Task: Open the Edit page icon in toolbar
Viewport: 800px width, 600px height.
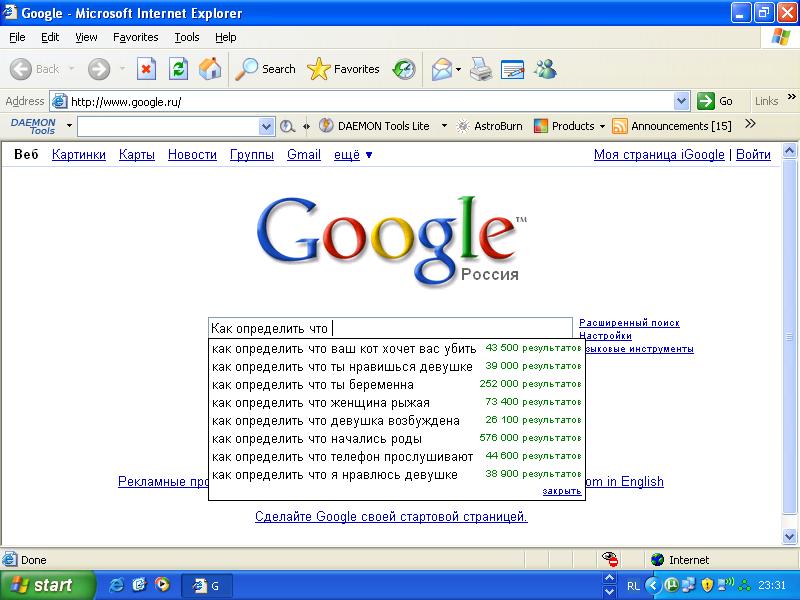Action: tap(513, 69)
